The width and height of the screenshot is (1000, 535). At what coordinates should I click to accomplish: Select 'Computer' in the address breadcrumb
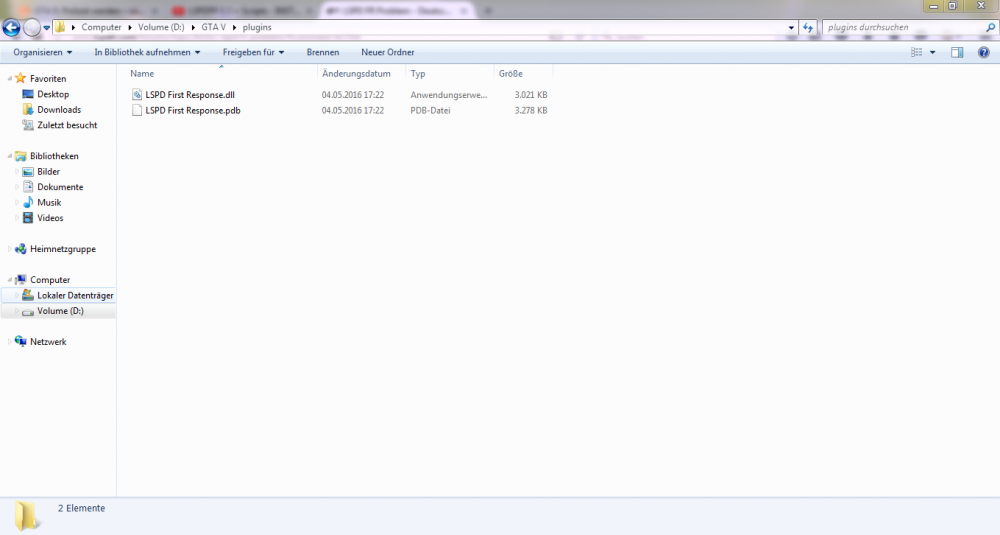[x=101, y=27]
